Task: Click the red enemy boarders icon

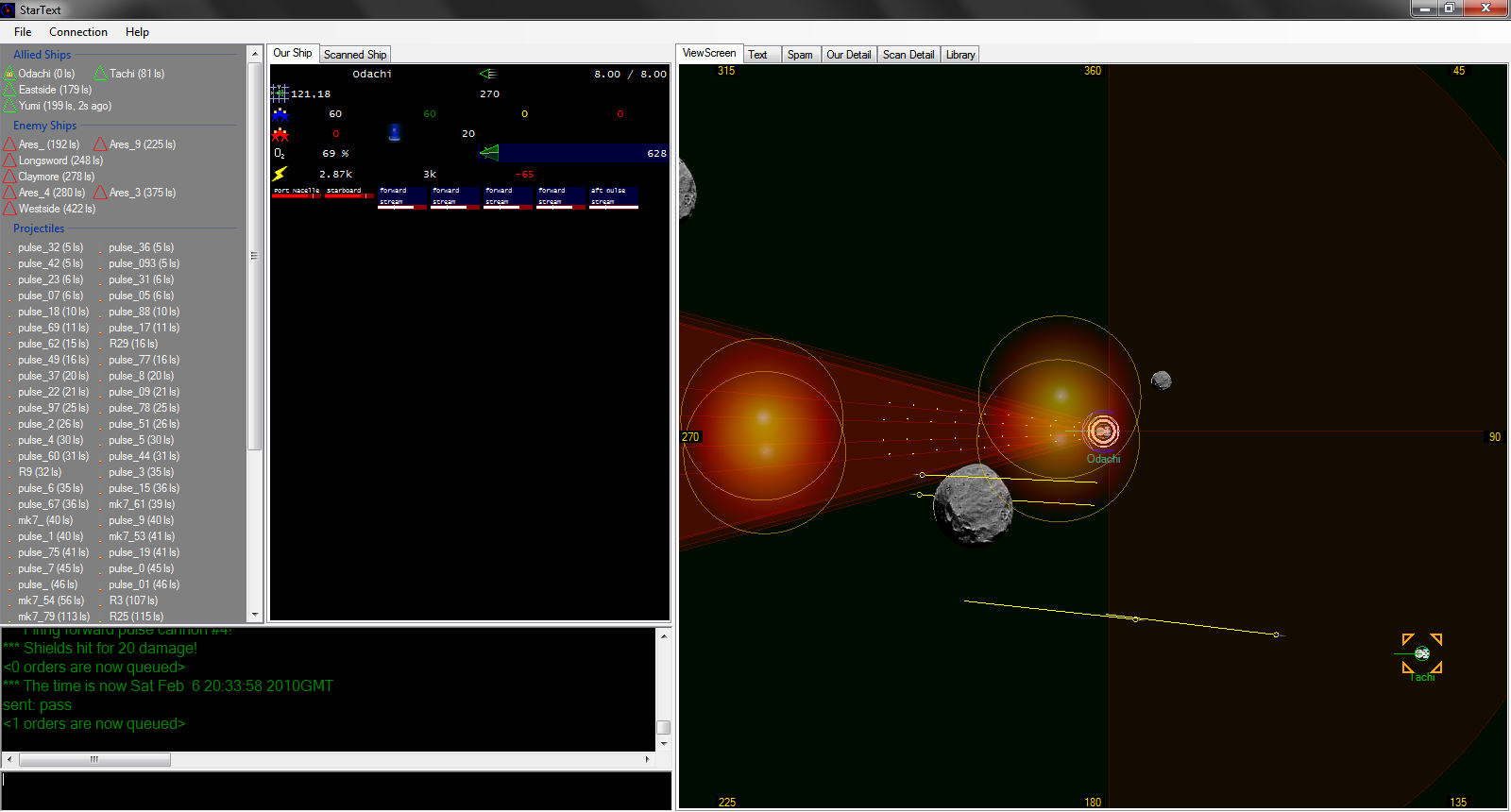Action: (280, 134)
